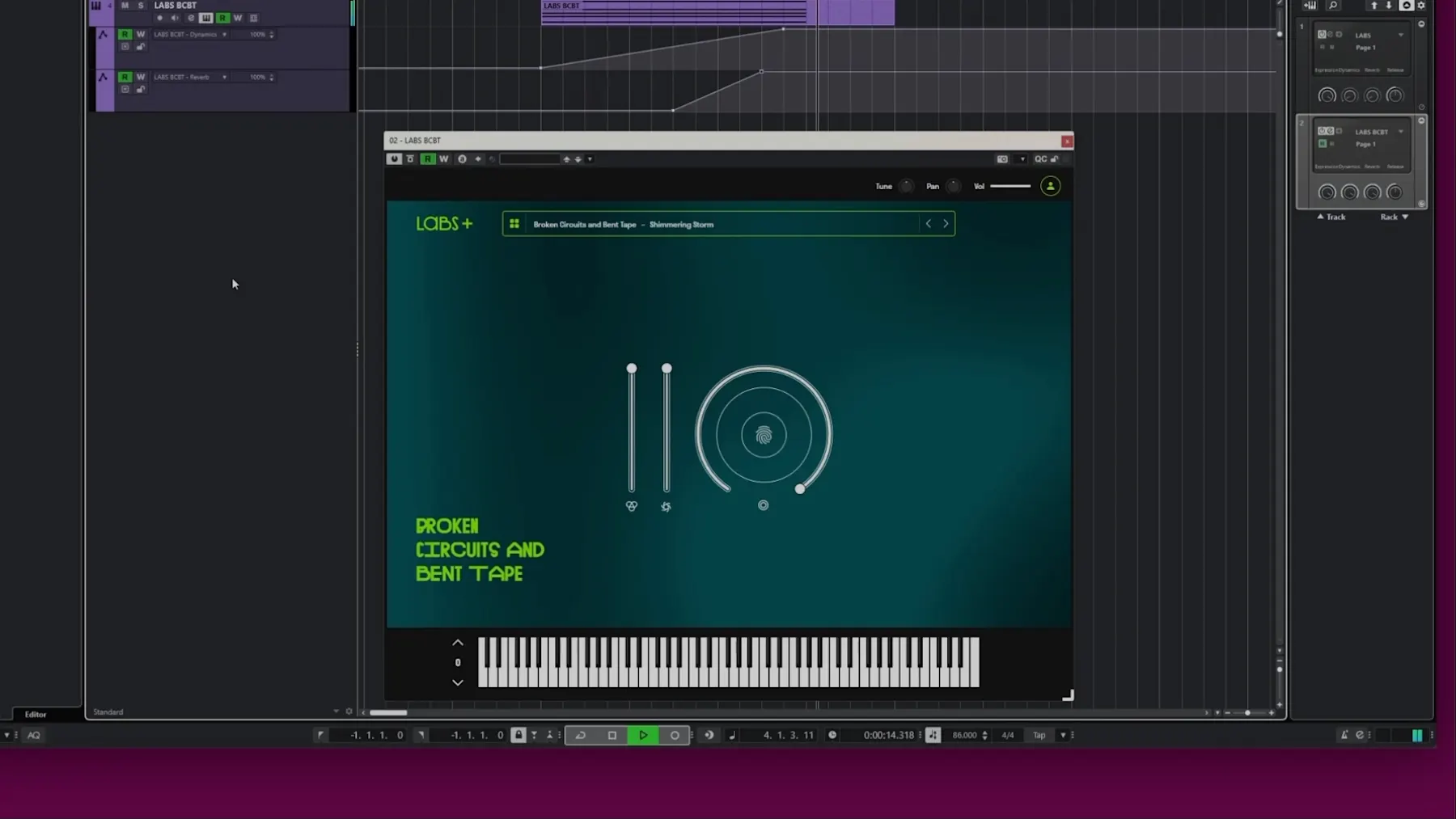
Task: Mute automation on the Dynamics lane
Action: pos(125,47)
